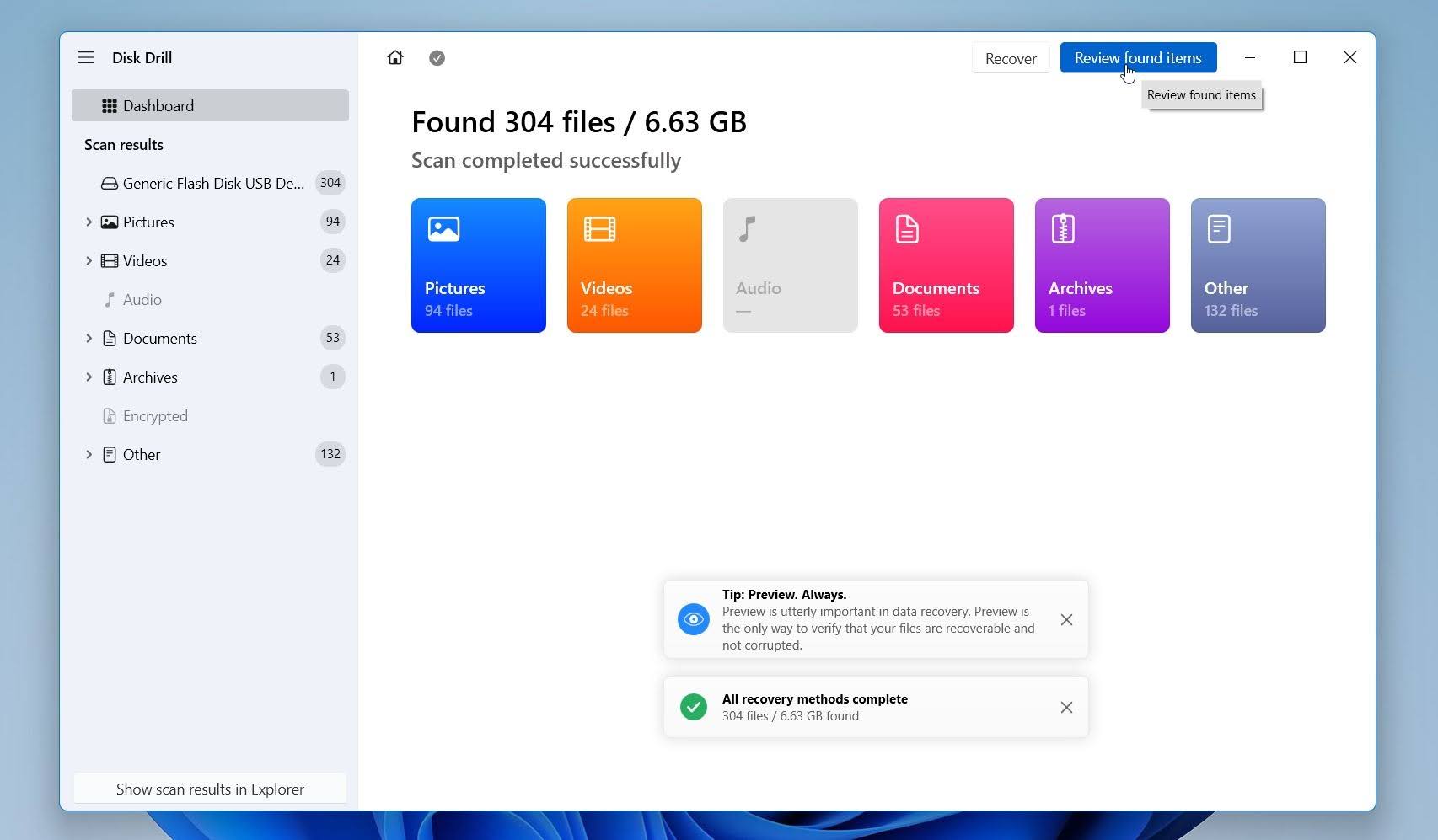Image resolution: width=1438 pixels, height=840 pixels.
Task: Click the 24 count badge beside Videos
Action: pyautogui.click(x=333, y=260)
